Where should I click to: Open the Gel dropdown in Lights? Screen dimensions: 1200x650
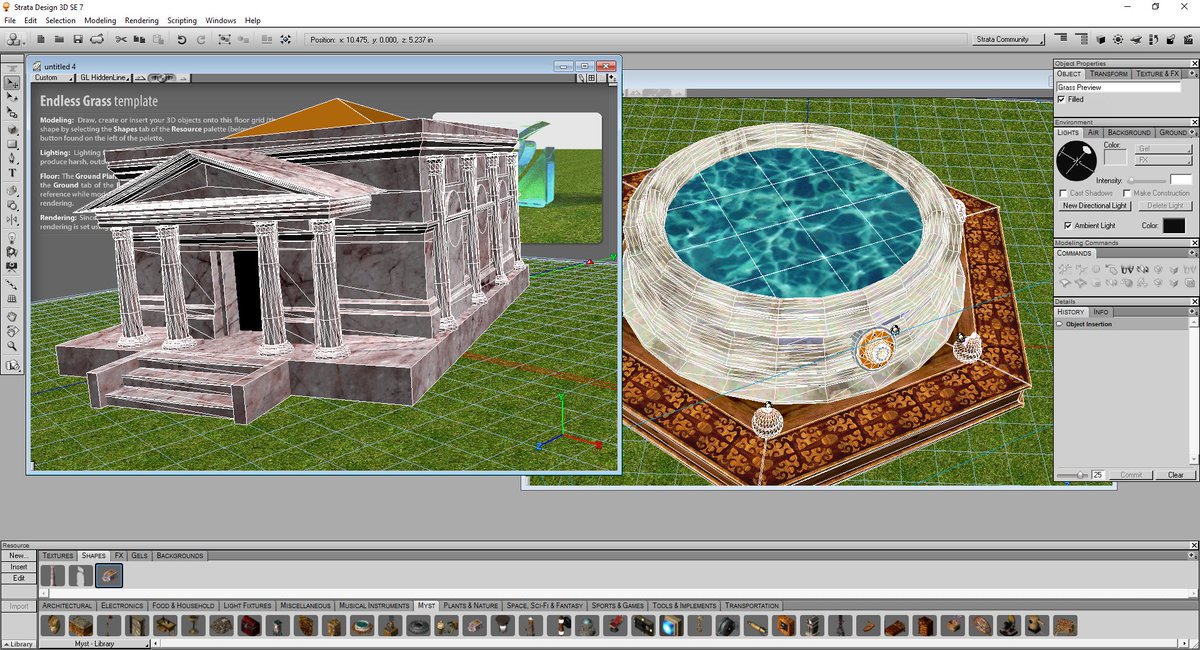[x=1164, y=148]
